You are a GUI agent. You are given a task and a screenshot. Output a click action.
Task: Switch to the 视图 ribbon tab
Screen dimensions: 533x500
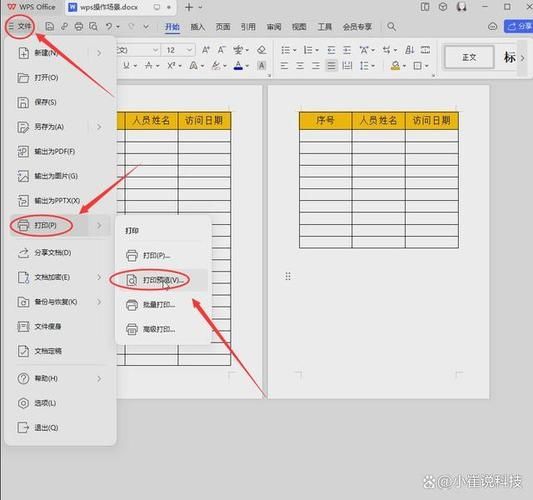(299, 27)
